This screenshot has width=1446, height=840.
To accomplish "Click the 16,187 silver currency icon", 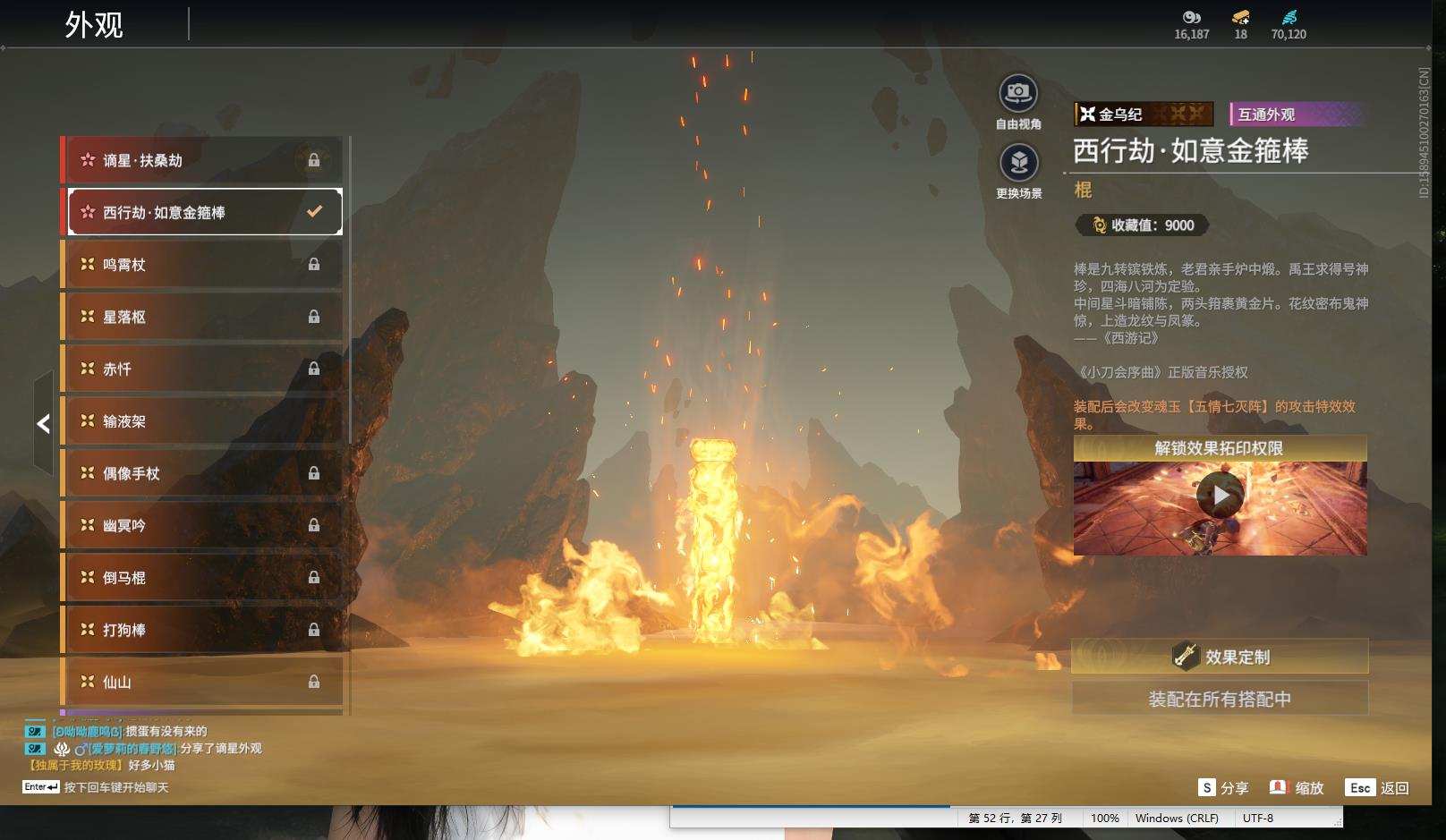I will (1191, 17).
